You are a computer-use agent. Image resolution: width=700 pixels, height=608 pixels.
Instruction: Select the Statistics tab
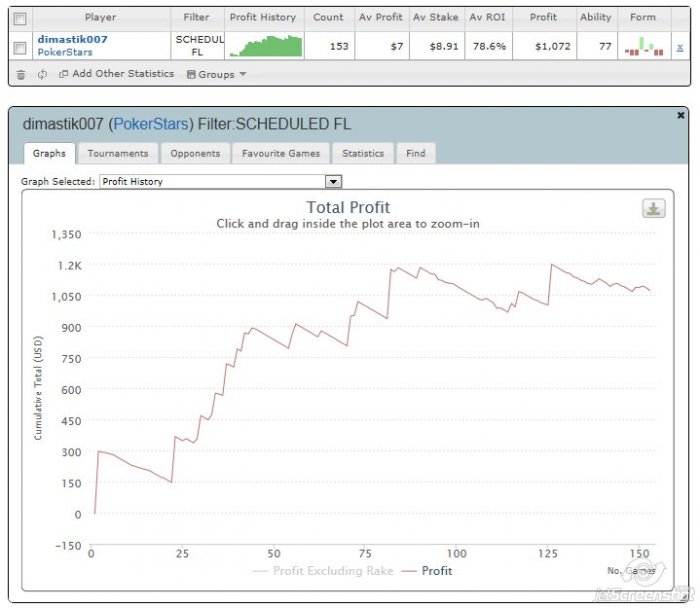(x=363, y=154)
